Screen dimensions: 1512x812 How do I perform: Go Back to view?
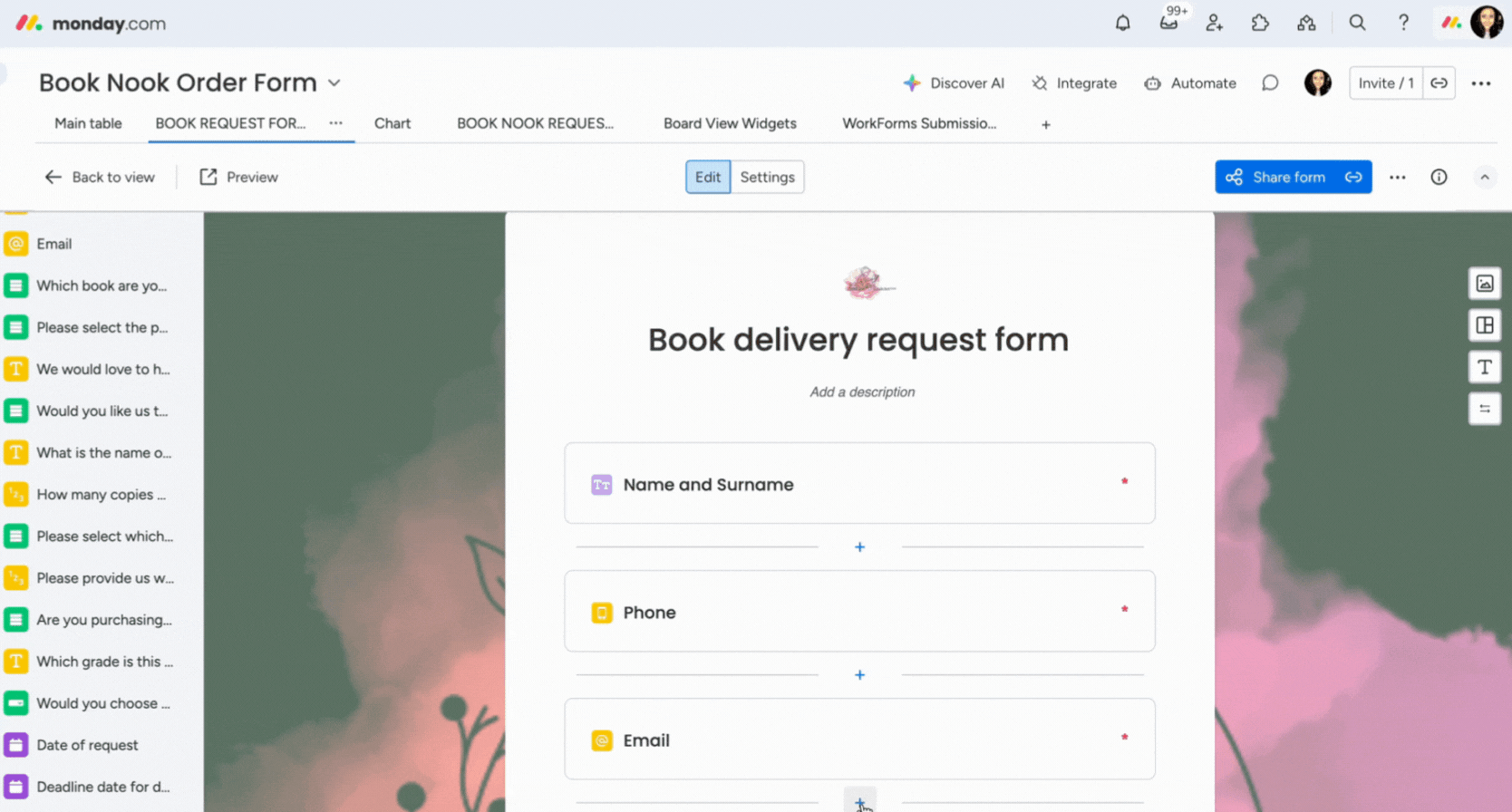(100, 177)
